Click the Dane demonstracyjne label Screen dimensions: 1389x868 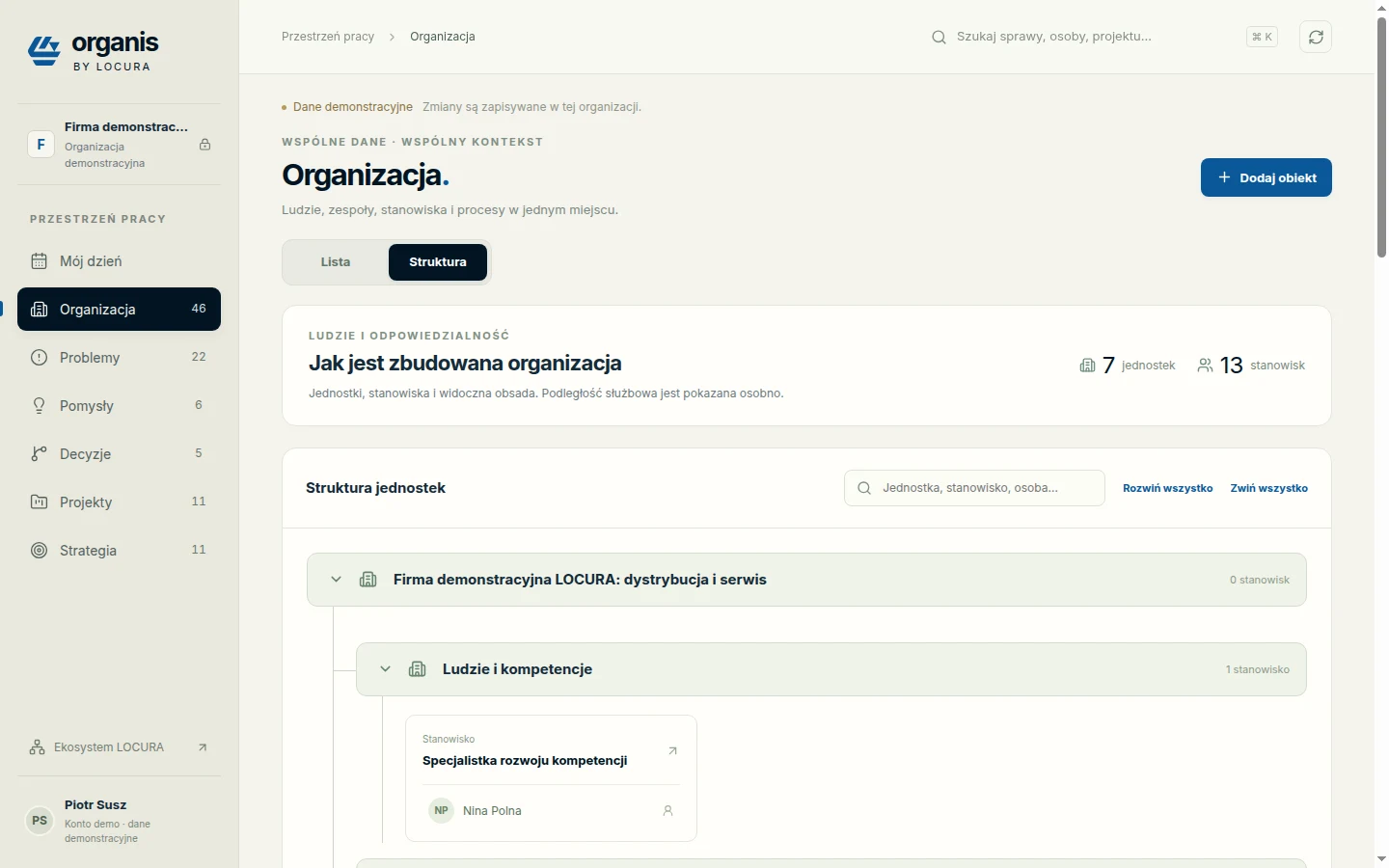point(353,107)
